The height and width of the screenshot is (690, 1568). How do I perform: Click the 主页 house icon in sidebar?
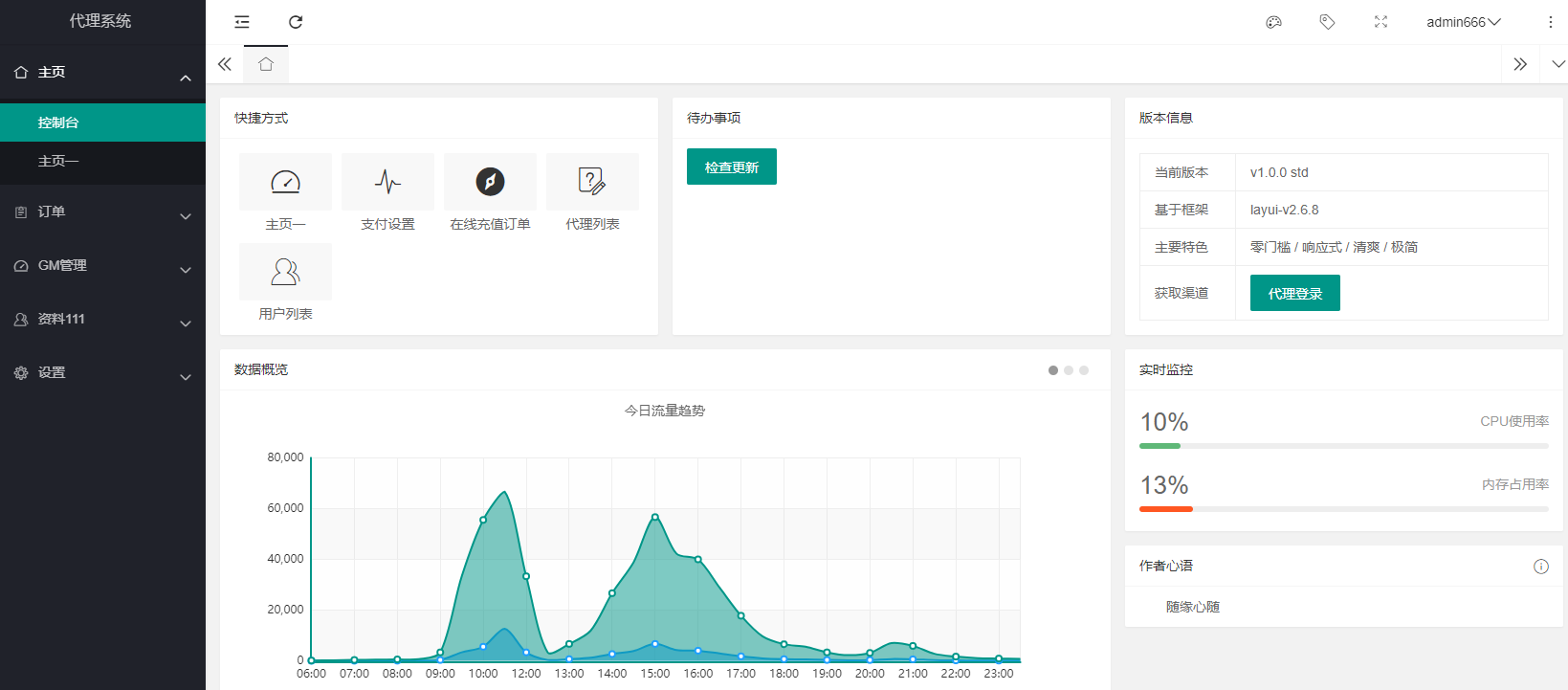point(21,73)
